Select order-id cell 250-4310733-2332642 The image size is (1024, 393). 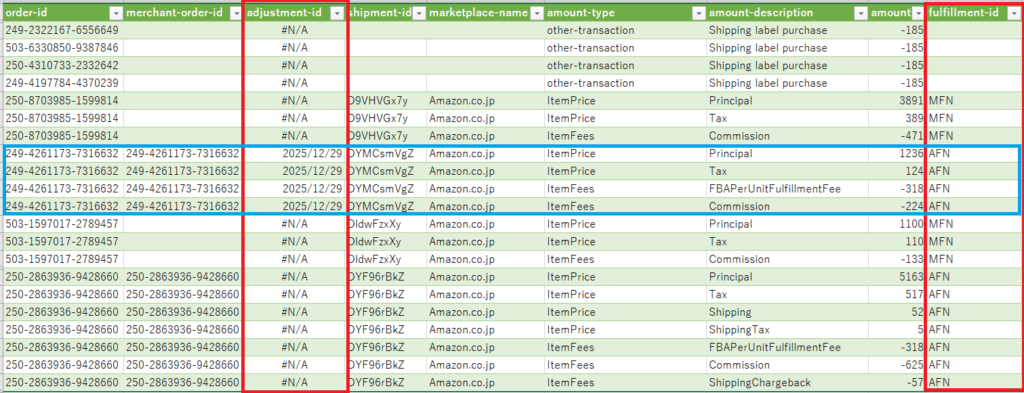(63, 65)
